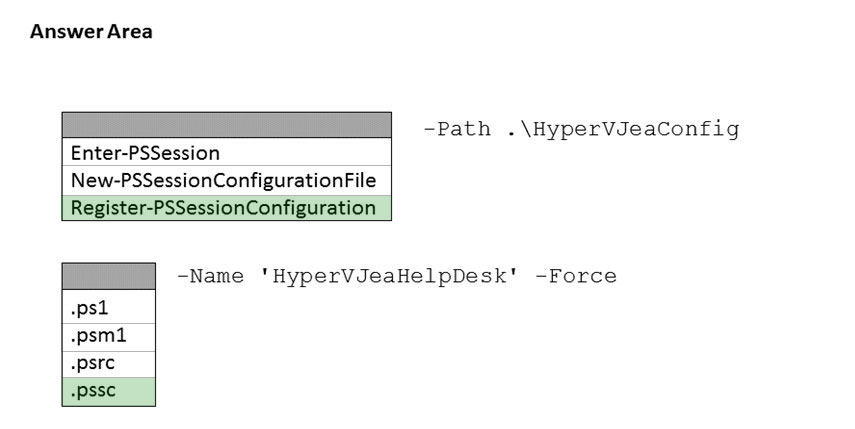The width and height of the screenshot is (855, 429).
Task: Click the -Path parameter text
Action: tap(457, 129)
